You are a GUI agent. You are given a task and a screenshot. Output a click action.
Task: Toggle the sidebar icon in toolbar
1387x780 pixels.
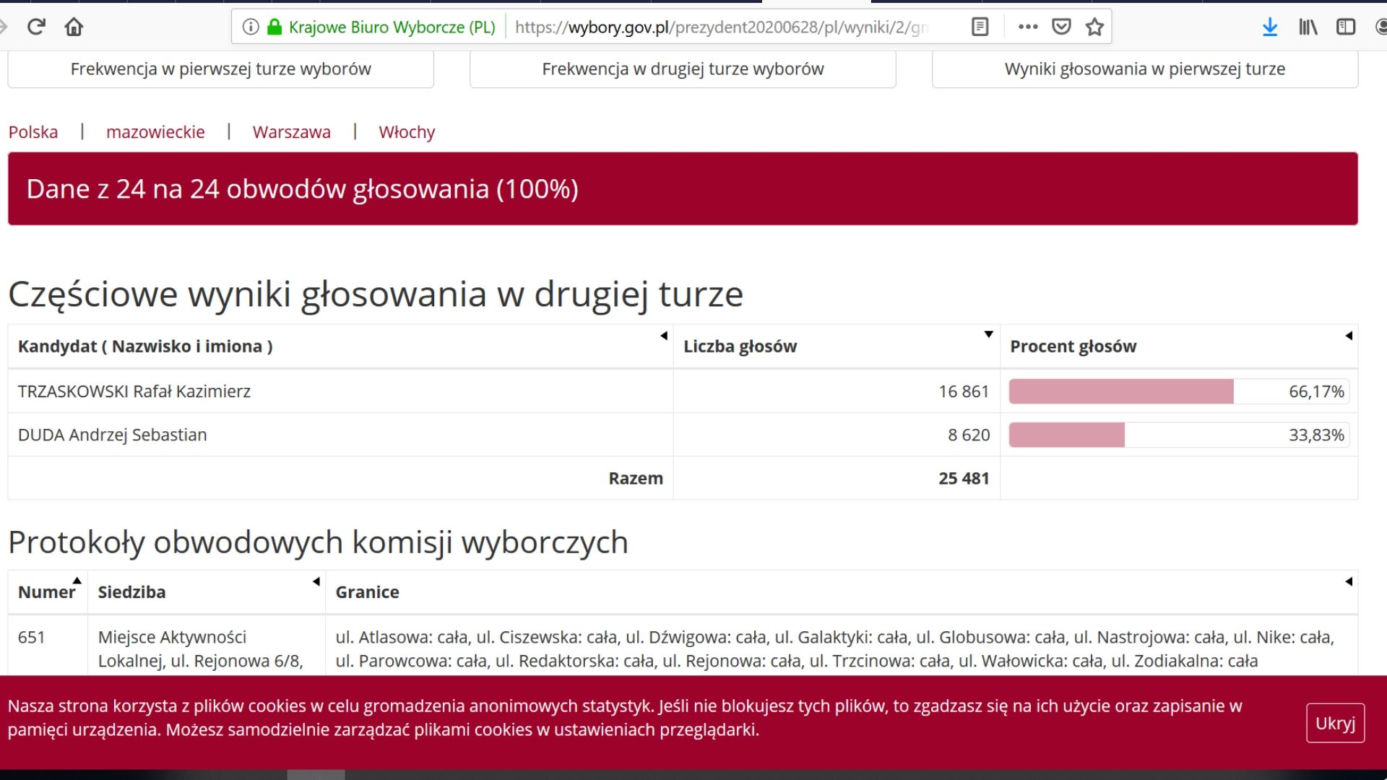(1346, 28)
